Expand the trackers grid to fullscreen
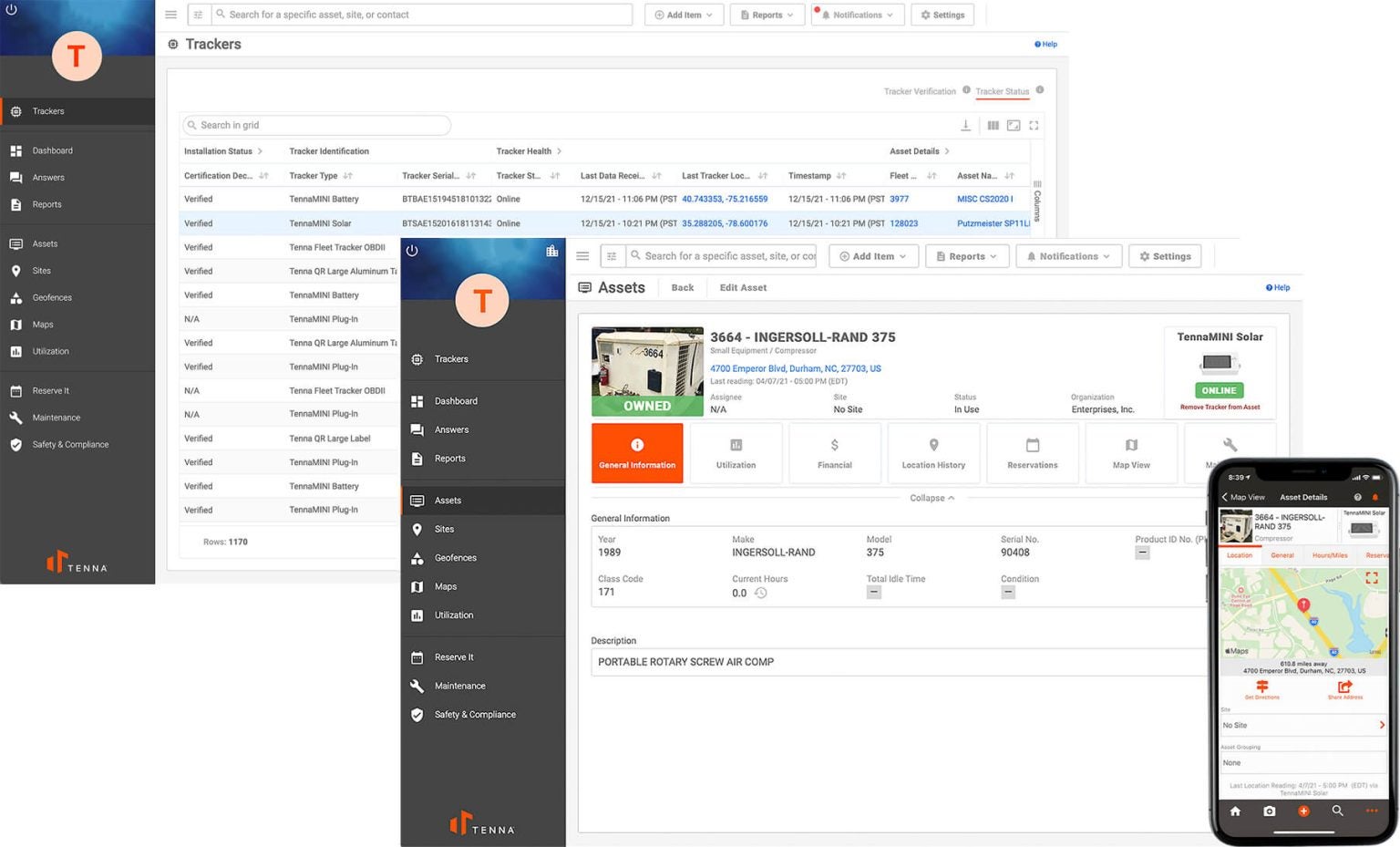 click(x=1034, y=125)
